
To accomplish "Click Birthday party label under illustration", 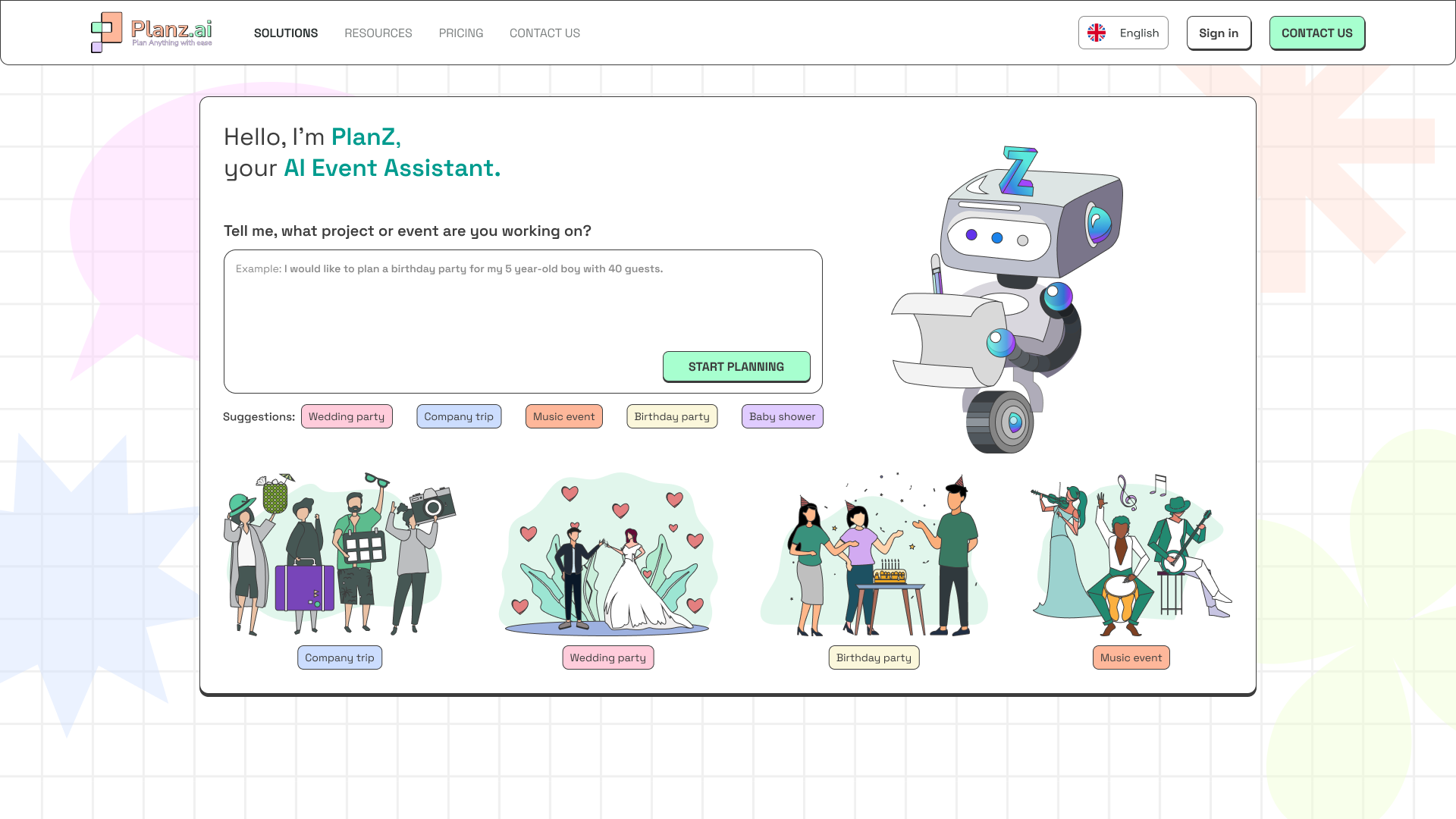I will [874, 657].
